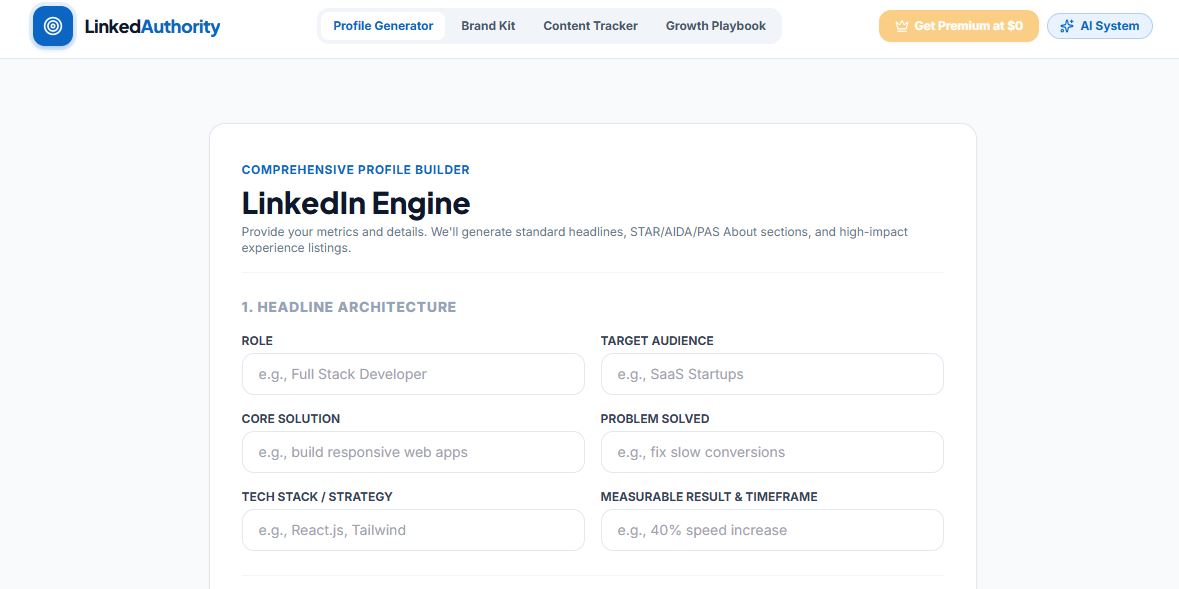Open the Growth Playbook tab
The image size is (1179, 589).
pos(715,26)
